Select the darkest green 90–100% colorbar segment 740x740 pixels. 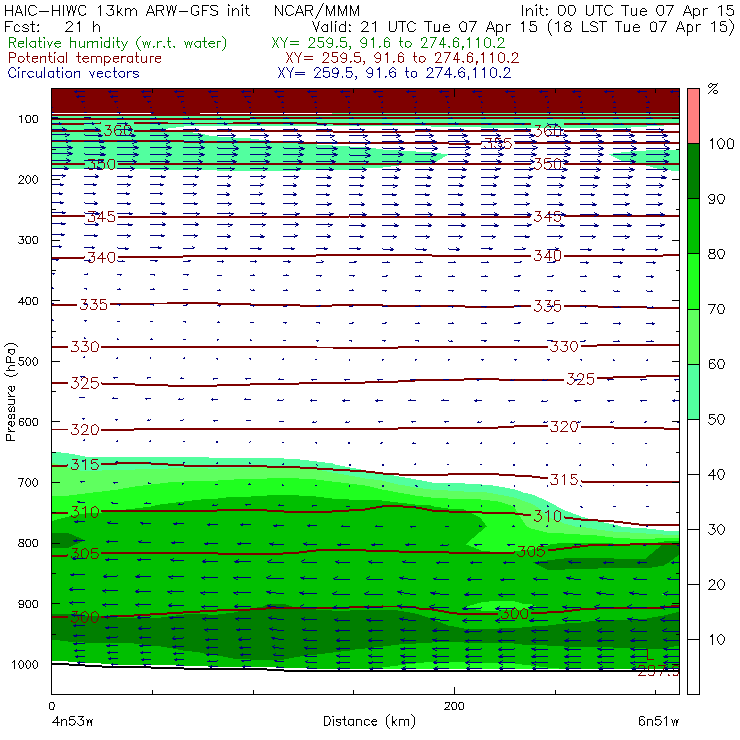pos(693,170)
